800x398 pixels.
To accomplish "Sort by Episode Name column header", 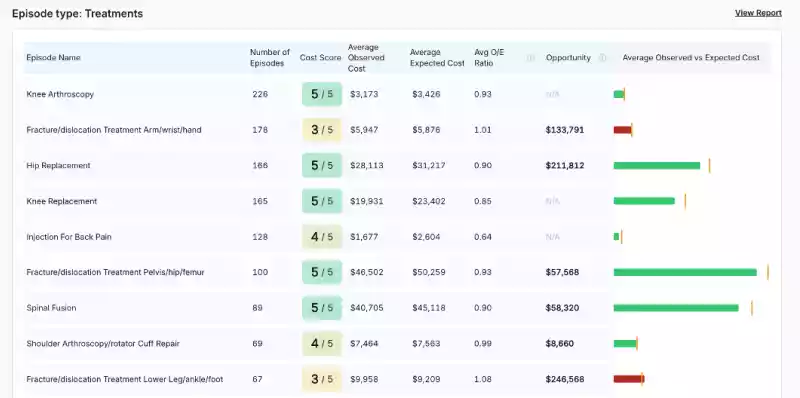I will click(x=53, y=58).
